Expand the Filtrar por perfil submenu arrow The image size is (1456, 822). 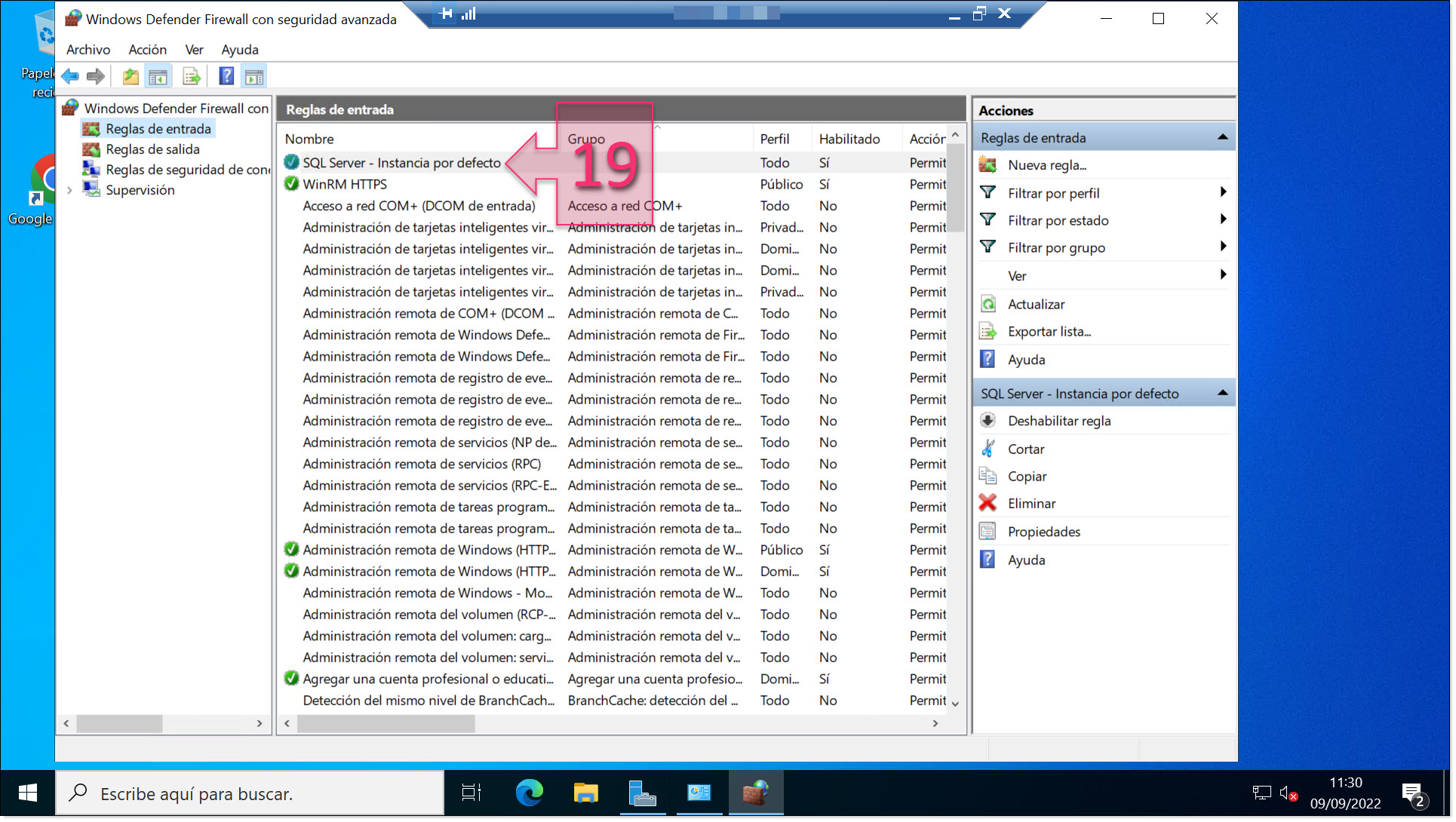pyautogui.click(x=1223, y=192)
